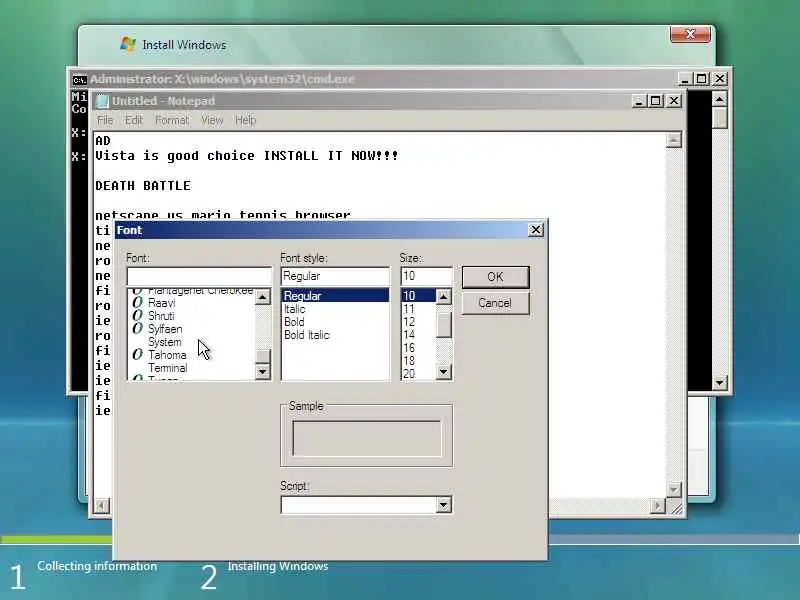
Task: Click cmd window scroll up arrow
Action: pyautogui.click(x=719, y=99)
